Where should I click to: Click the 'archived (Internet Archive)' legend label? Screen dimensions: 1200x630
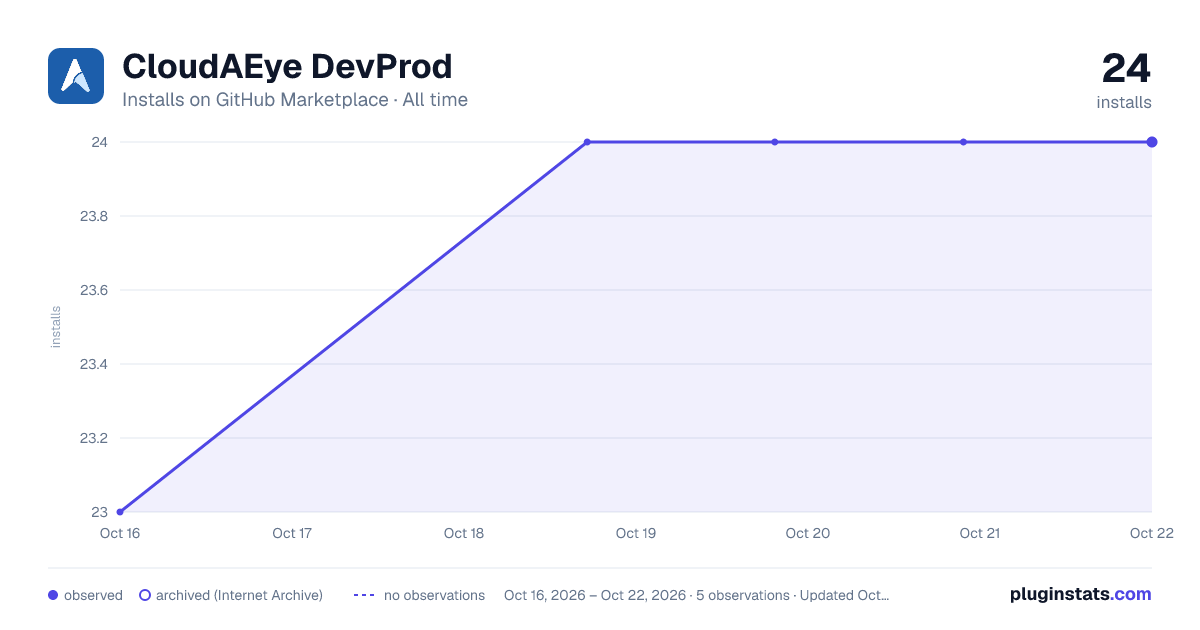click(239, 595)
